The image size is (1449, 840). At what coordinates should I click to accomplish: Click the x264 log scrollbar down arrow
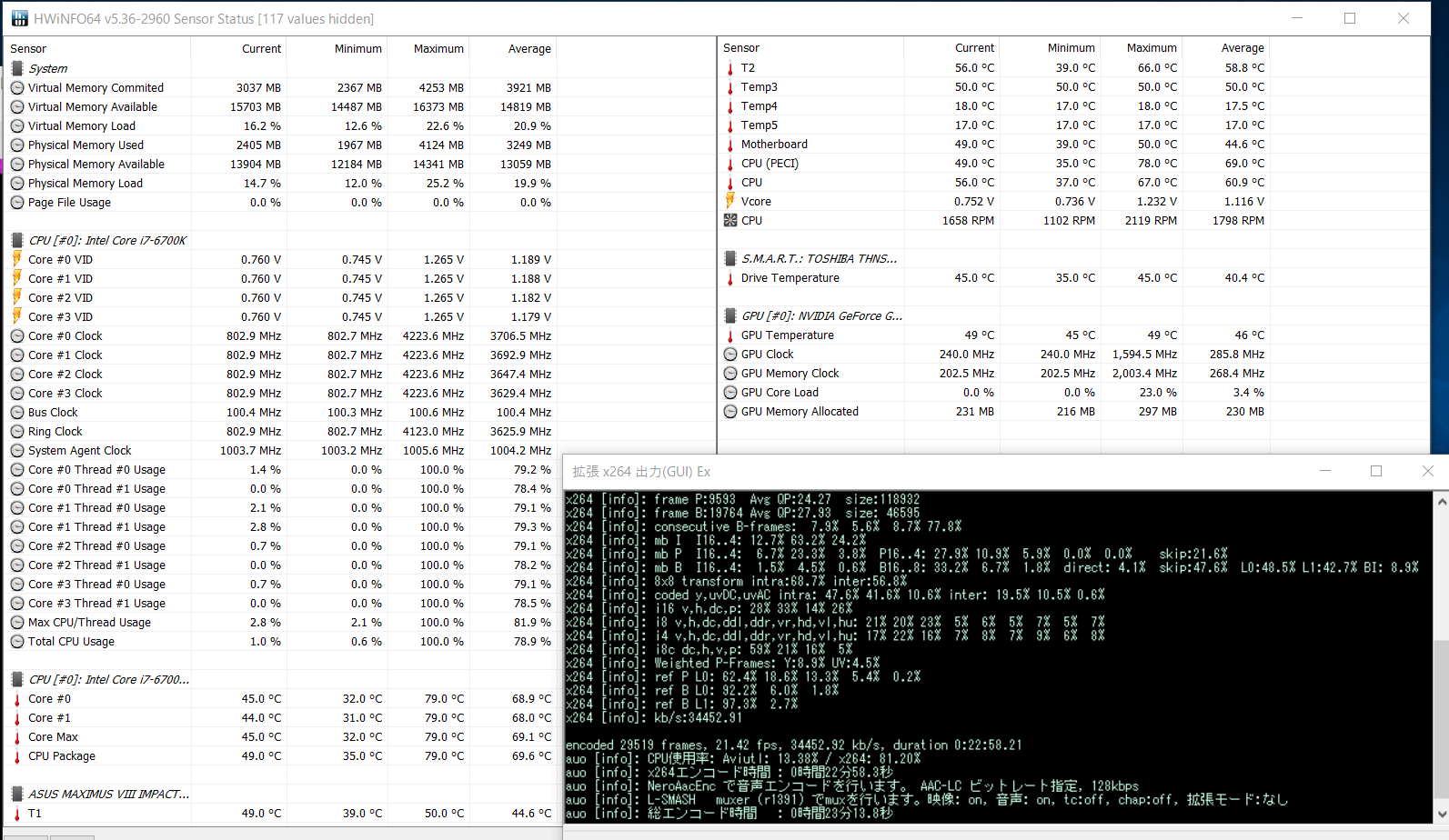coord(1442,814)
